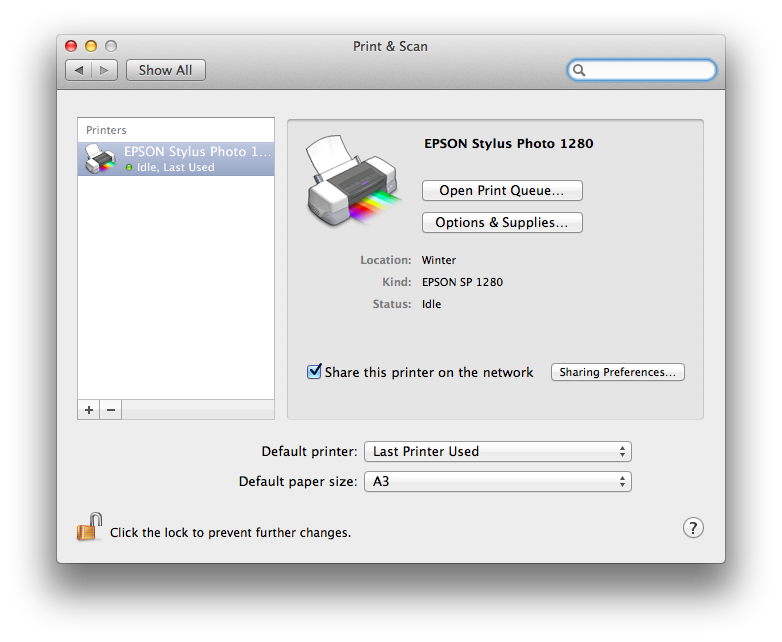The image size is (782, 642).
Task: Open Sharing Preferences
Action: pos(617,372)
